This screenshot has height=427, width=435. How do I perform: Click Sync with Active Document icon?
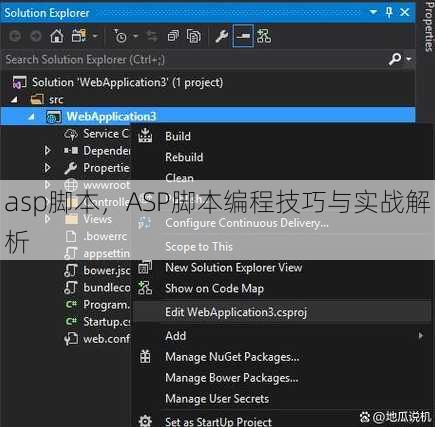(152, 36)
